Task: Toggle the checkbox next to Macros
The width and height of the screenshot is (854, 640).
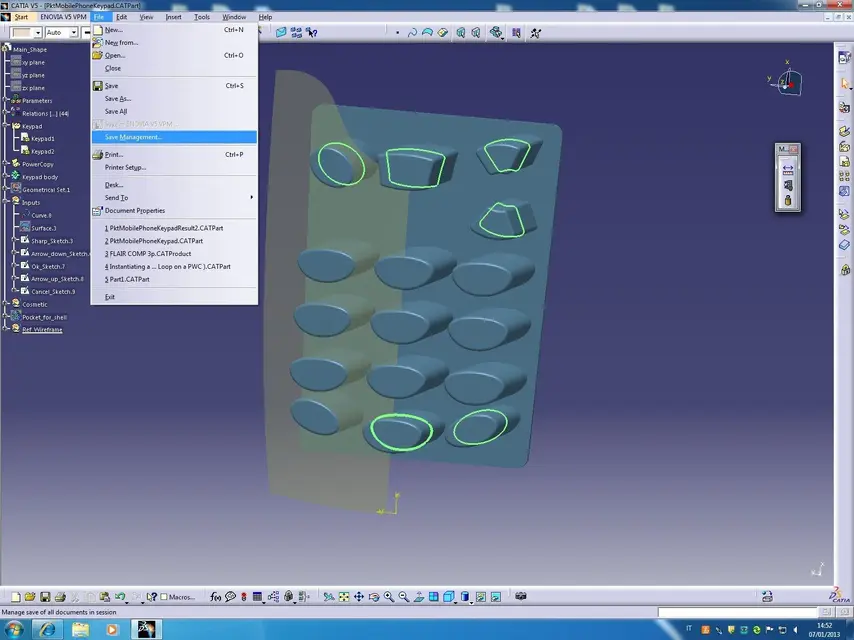Action: (x=164, y=597)
